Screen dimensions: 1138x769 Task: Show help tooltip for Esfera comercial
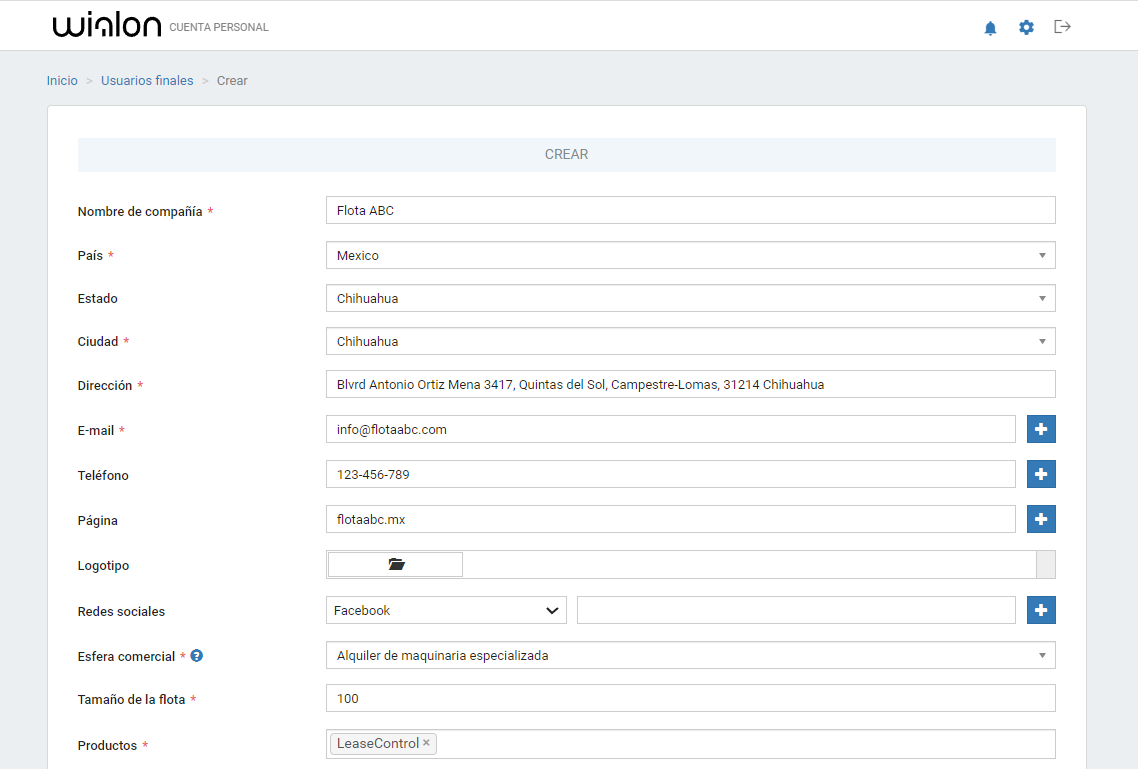(x=197, y=656)
